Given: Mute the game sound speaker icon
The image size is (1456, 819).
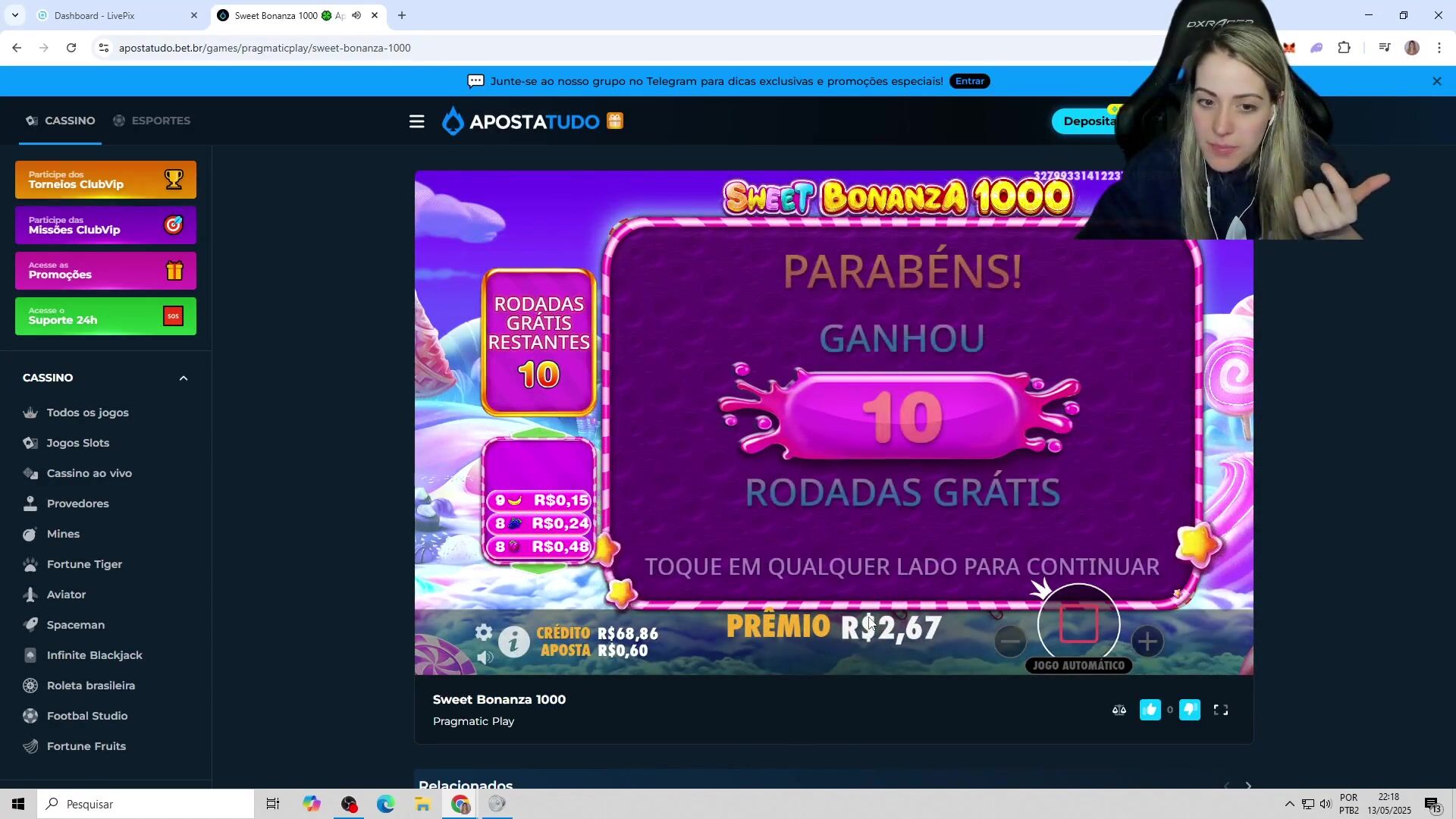Looking at the screenshot, I should click(485, 657).
